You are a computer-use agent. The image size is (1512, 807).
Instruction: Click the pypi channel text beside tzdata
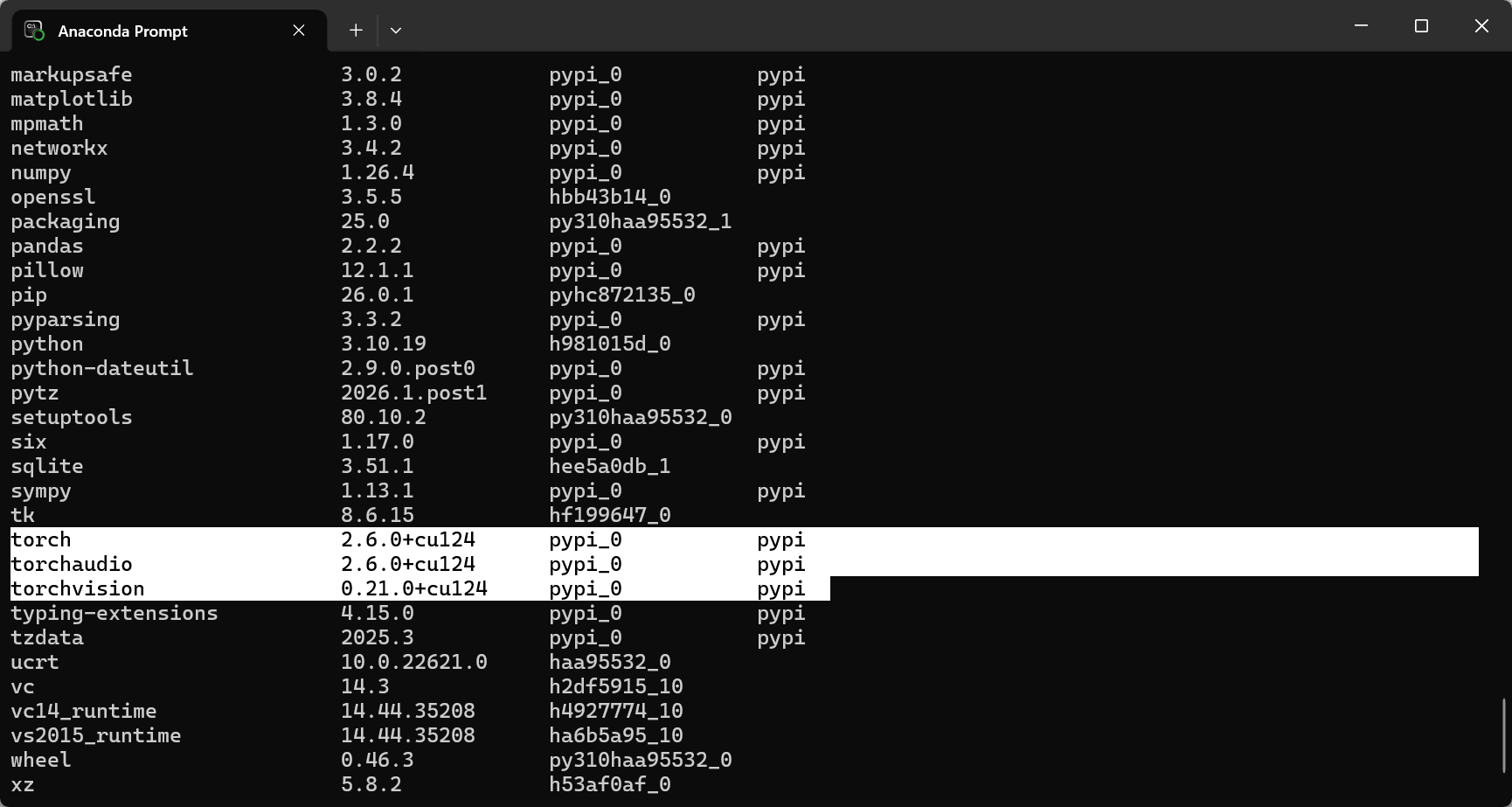point(780,637)
